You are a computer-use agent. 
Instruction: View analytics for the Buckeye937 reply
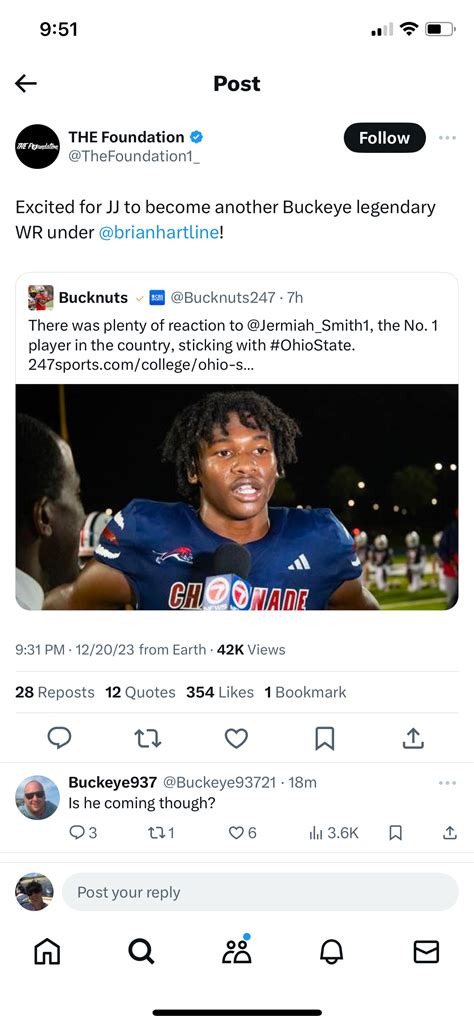(333, 832)
